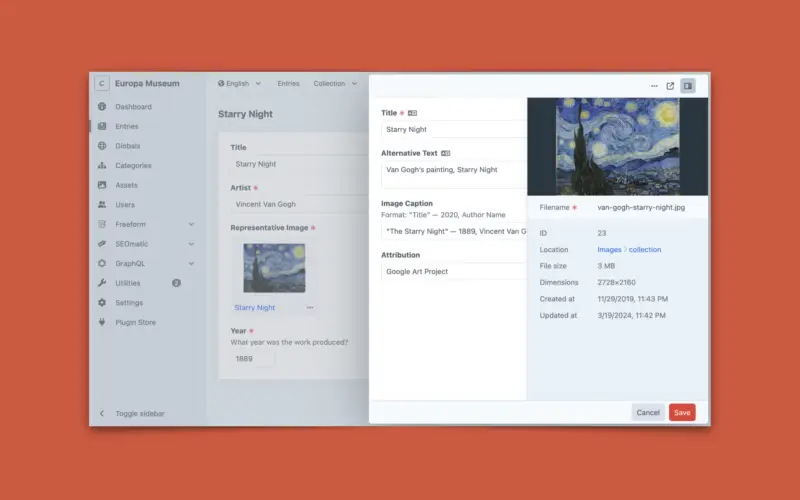Open asset in new window icon
The height and width of the screenshot is (500, 800).
coord(670,86)
